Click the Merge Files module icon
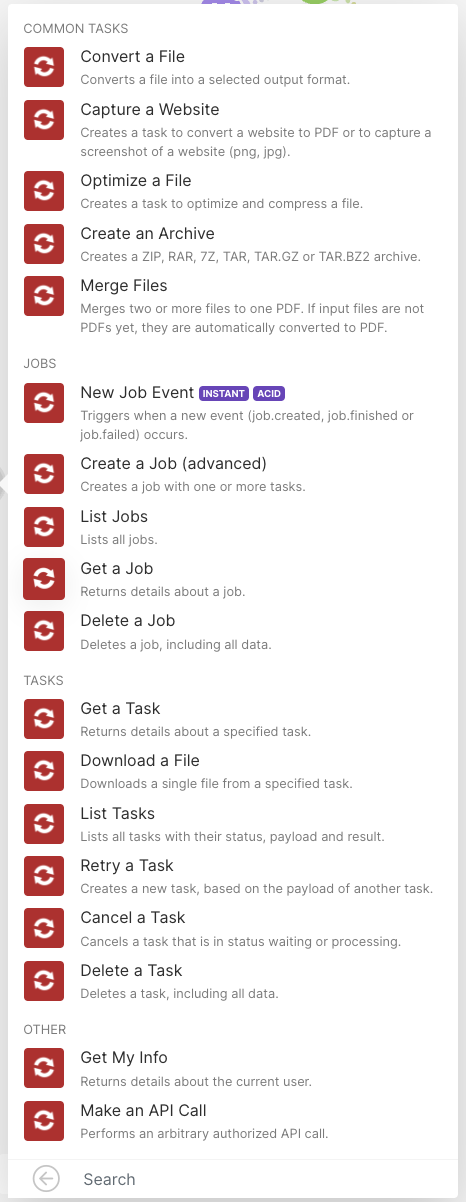This screenshot has width=466, height=1202. tap(43, 296)
